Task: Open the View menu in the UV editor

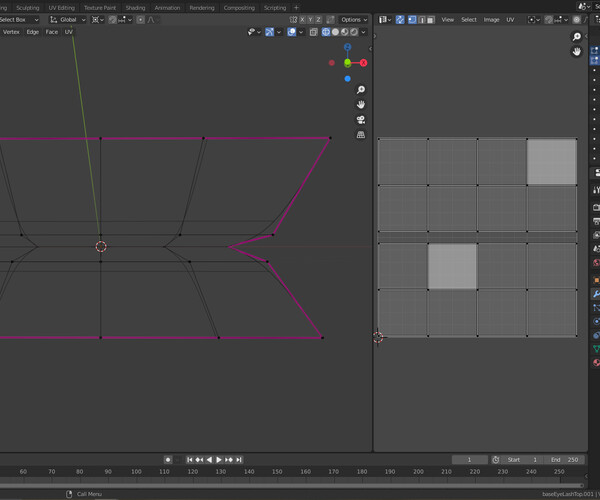Action: click(448, 20)
